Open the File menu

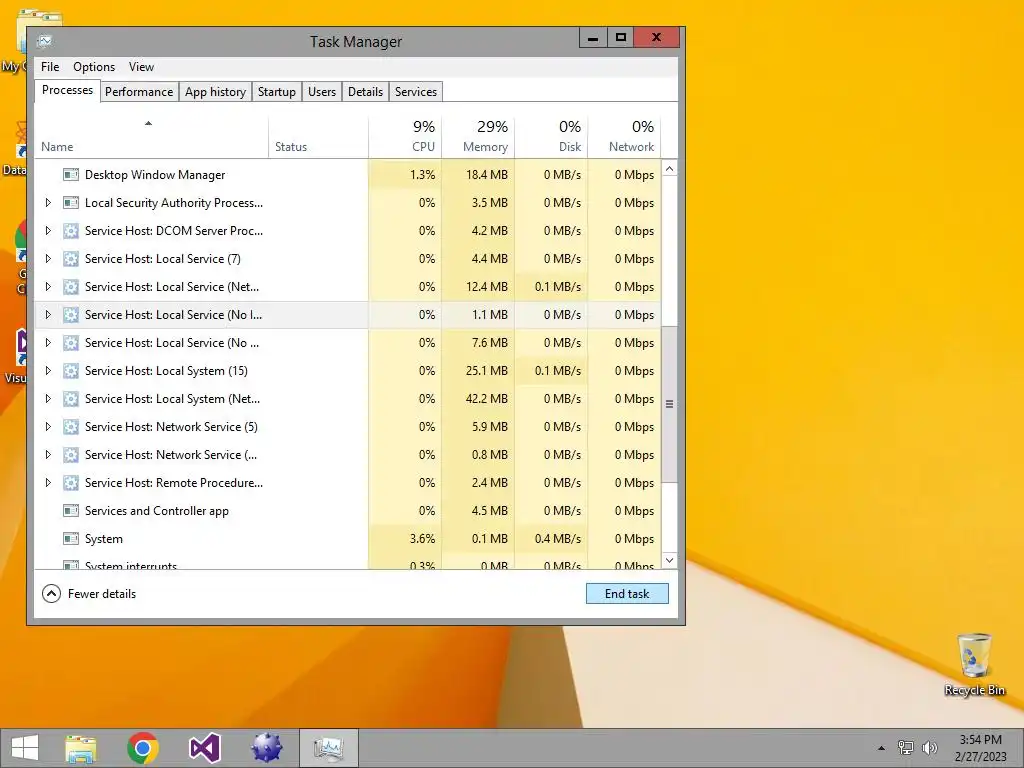point(50,67)
